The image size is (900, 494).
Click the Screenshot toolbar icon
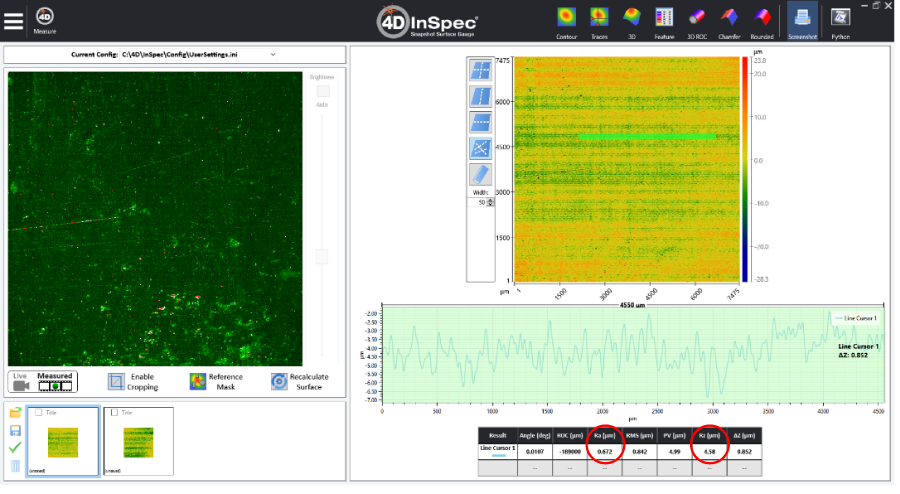[x=802, y=22]
